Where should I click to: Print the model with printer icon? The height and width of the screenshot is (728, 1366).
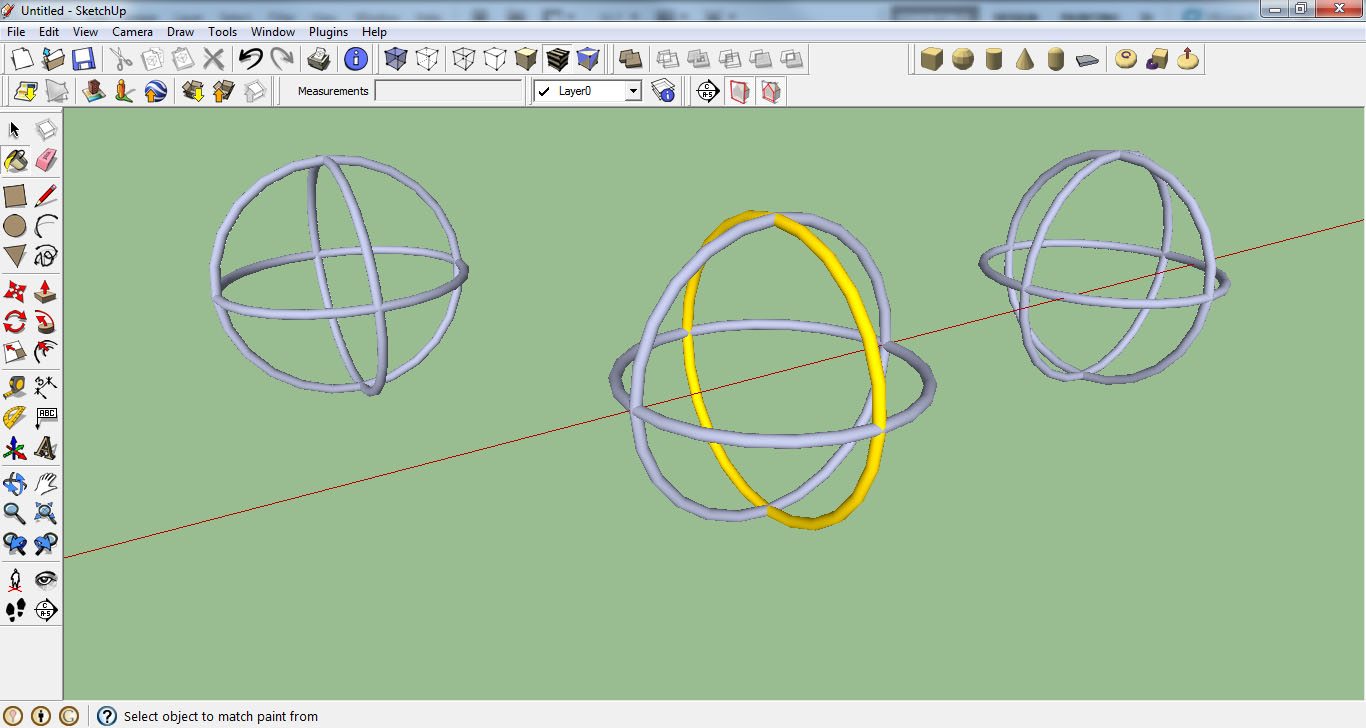pyautogui.click(x=319, y=59)
